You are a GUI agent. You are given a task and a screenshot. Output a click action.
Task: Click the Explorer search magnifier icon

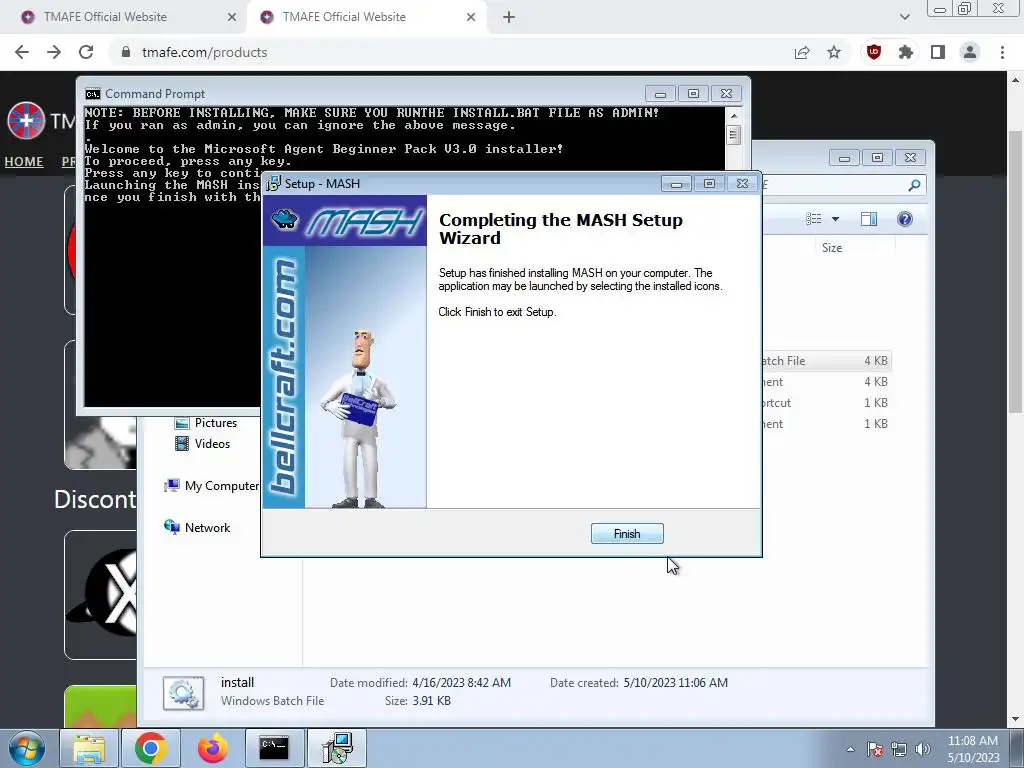point(914,185)
